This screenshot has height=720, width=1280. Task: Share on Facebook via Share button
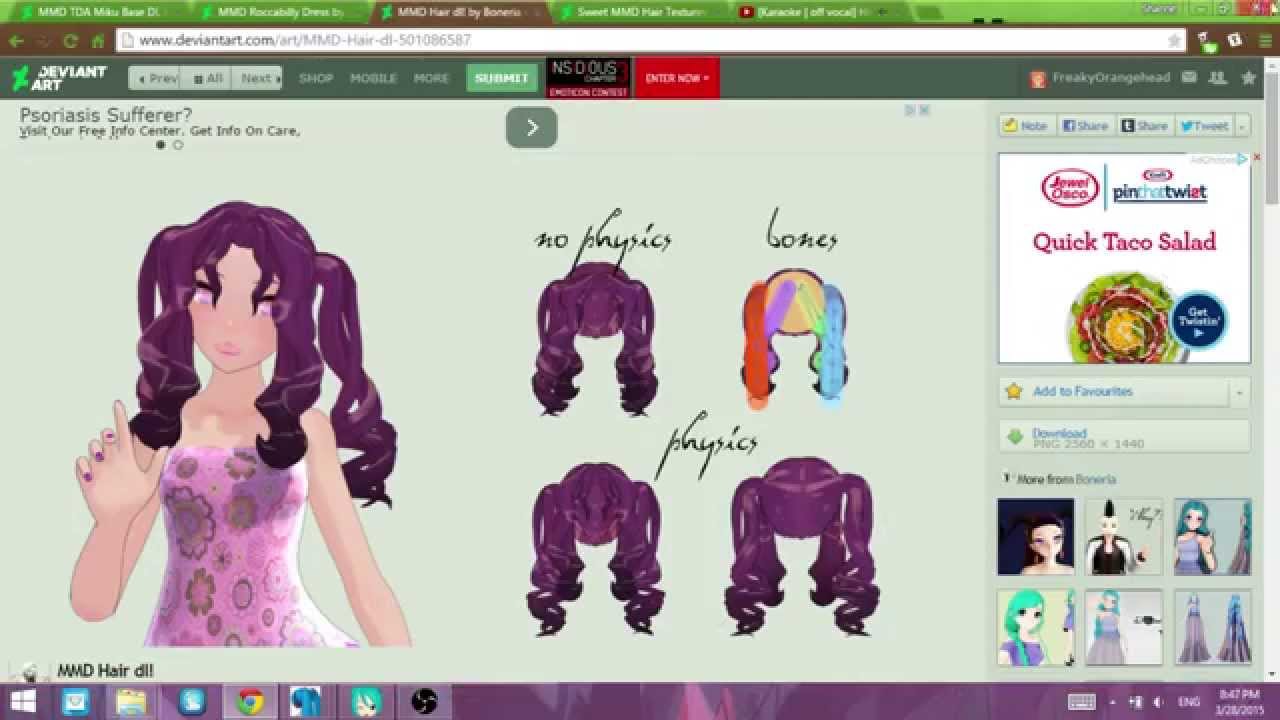tap(1086, 126)
